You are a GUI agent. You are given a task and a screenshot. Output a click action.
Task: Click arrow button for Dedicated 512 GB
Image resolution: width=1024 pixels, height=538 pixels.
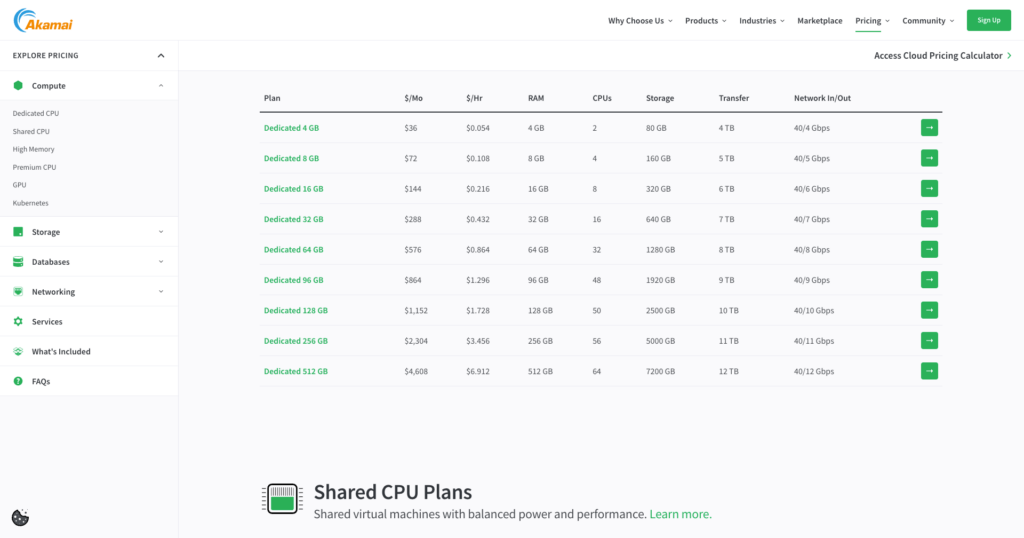pos(929,371)
